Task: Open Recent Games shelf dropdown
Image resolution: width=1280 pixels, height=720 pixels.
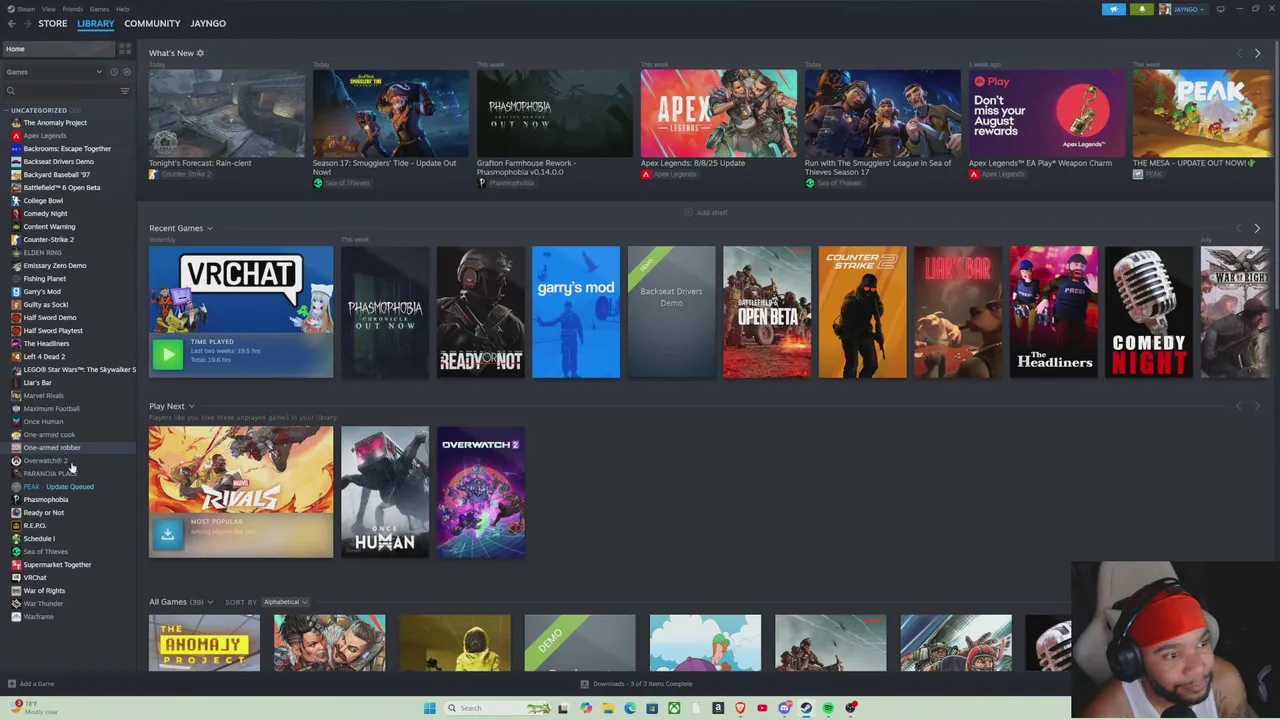Action: click(x=209, y=229)
